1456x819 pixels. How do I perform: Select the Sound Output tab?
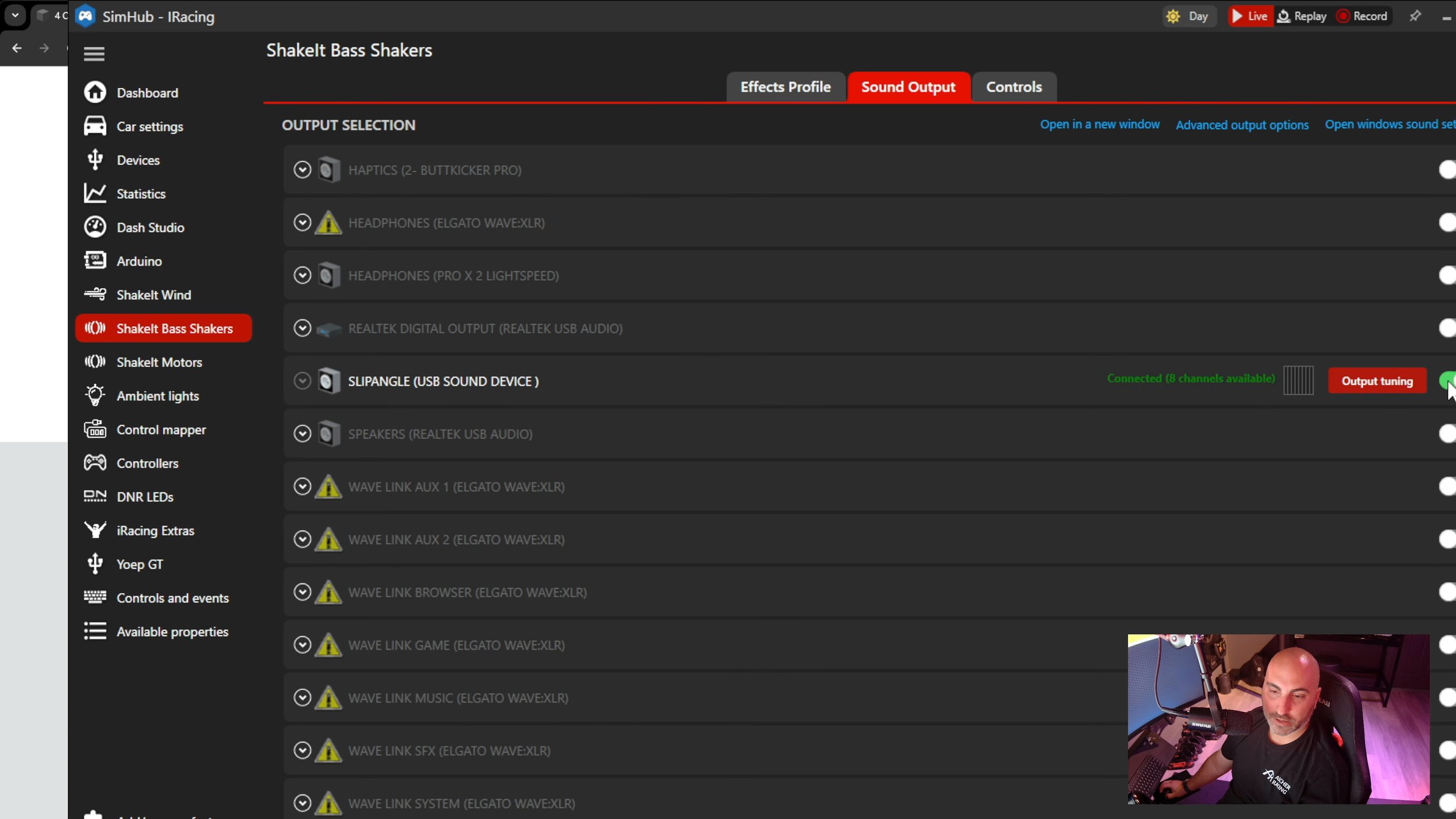[908, 87]
